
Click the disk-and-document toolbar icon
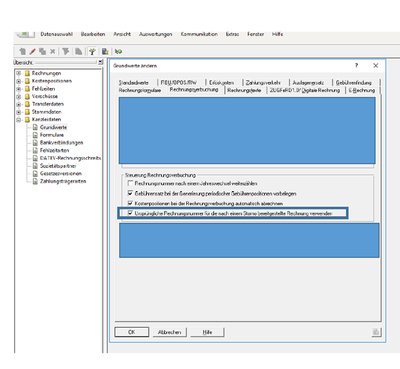[x=105, y=51]
